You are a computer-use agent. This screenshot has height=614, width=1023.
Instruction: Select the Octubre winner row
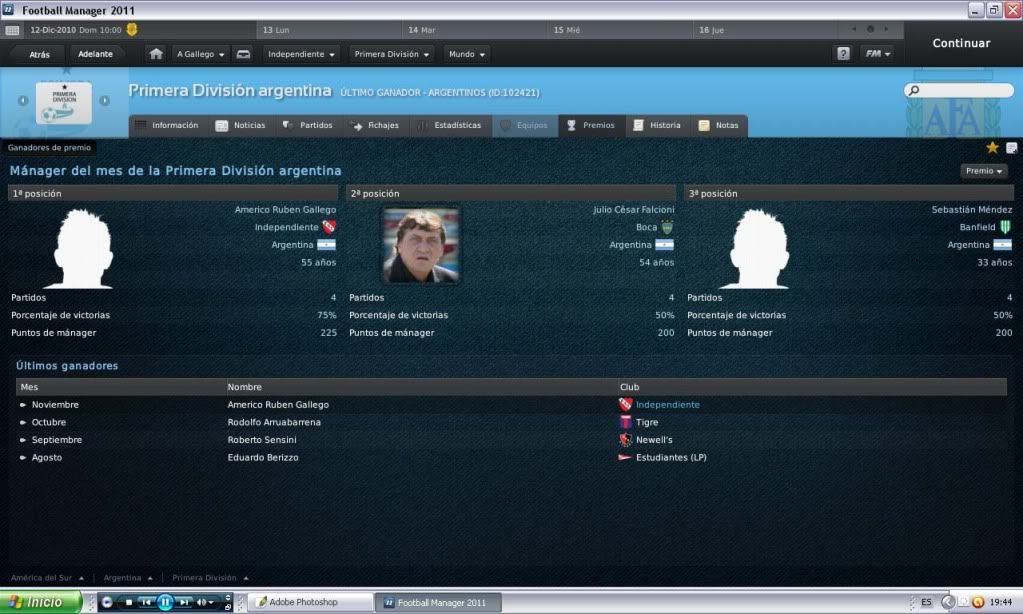(511, 422)
